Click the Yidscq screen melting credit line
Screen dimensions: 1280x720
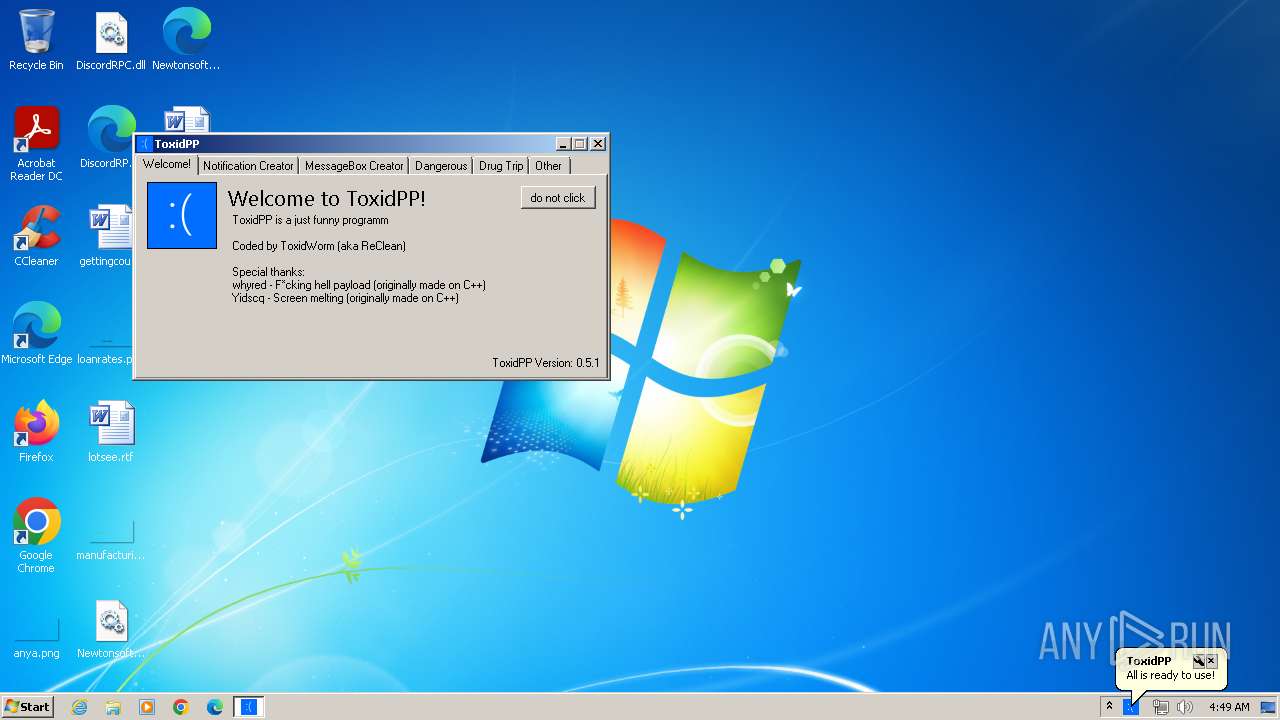tap(345, 298)
